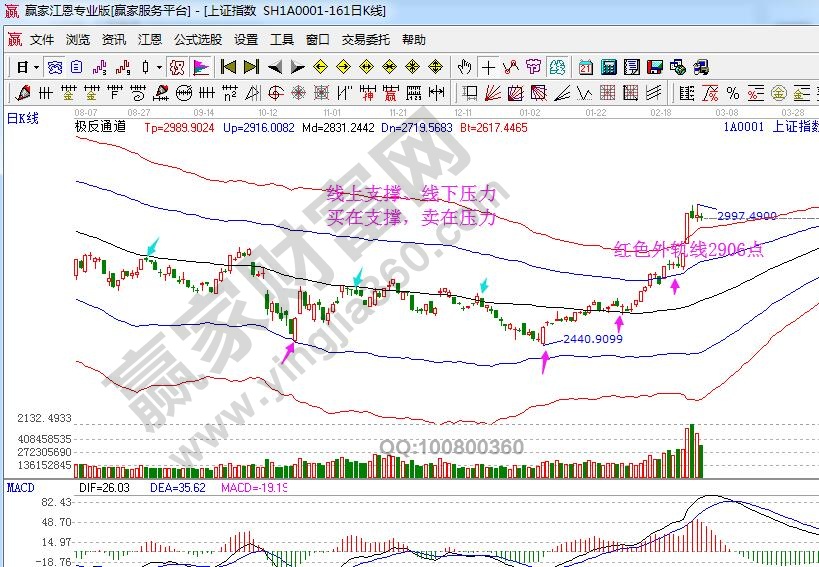Jump to first bar with skip-start arrow

tap(228, 67)
